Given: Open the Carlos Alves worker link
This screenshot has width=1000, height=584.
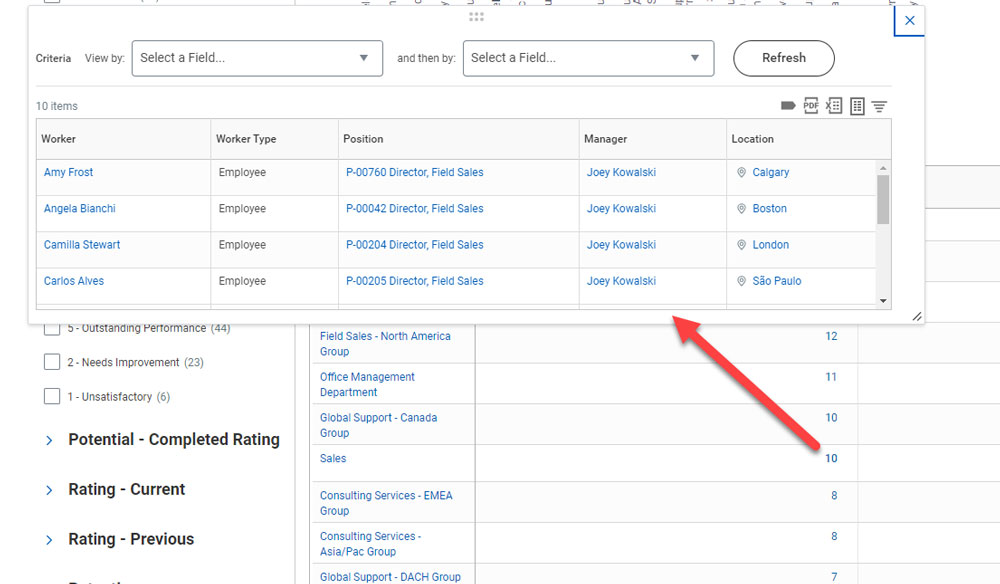Looking at the screenshot, I should pos(73,281).
